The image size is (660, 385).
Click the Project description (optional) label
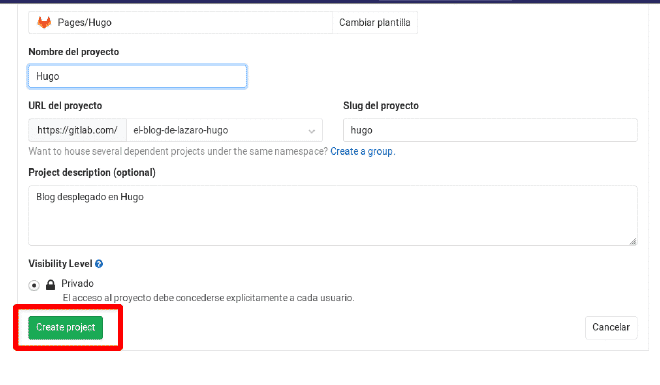[92, 173]
